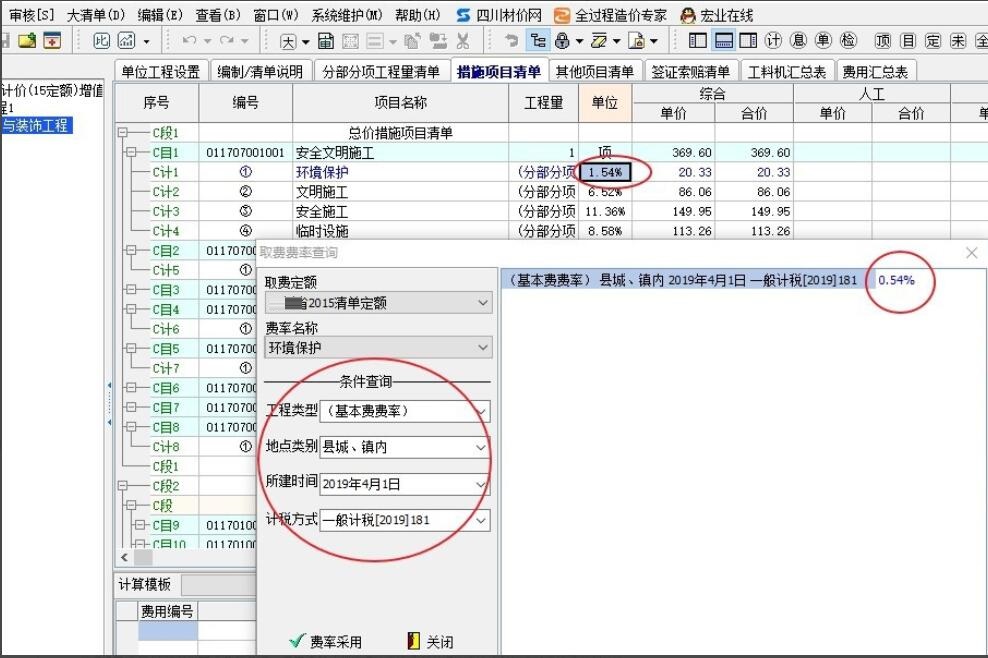This screenshot has height=658, width=988.
Task: Select the right-panel layout icon
Action: pos(748,41)
